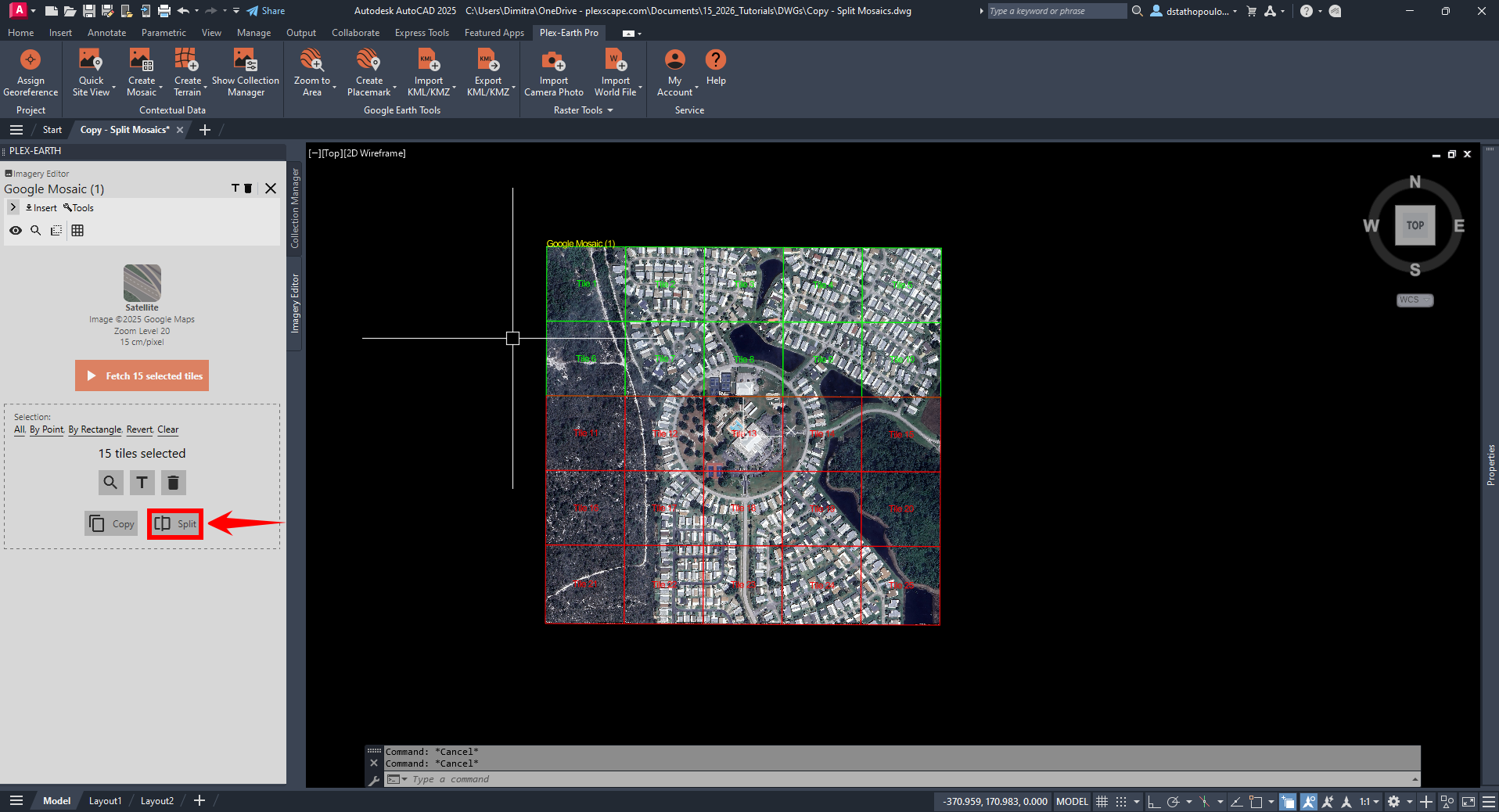Click the tile grid icon in Imagery Editor
This screenshot has height=812, width=1499.
pos(77,230)
